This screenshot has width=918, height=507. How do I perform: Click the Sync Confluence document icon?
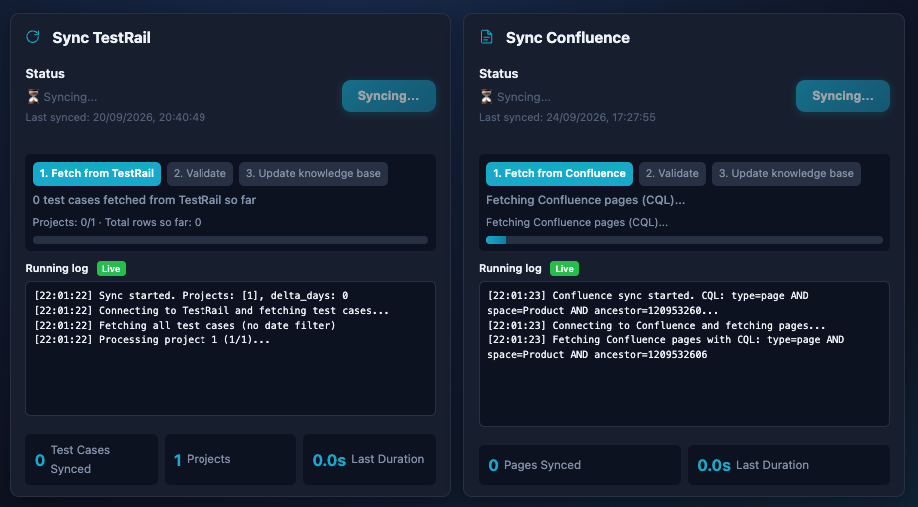pyautogui.click(x=487, y=37)
